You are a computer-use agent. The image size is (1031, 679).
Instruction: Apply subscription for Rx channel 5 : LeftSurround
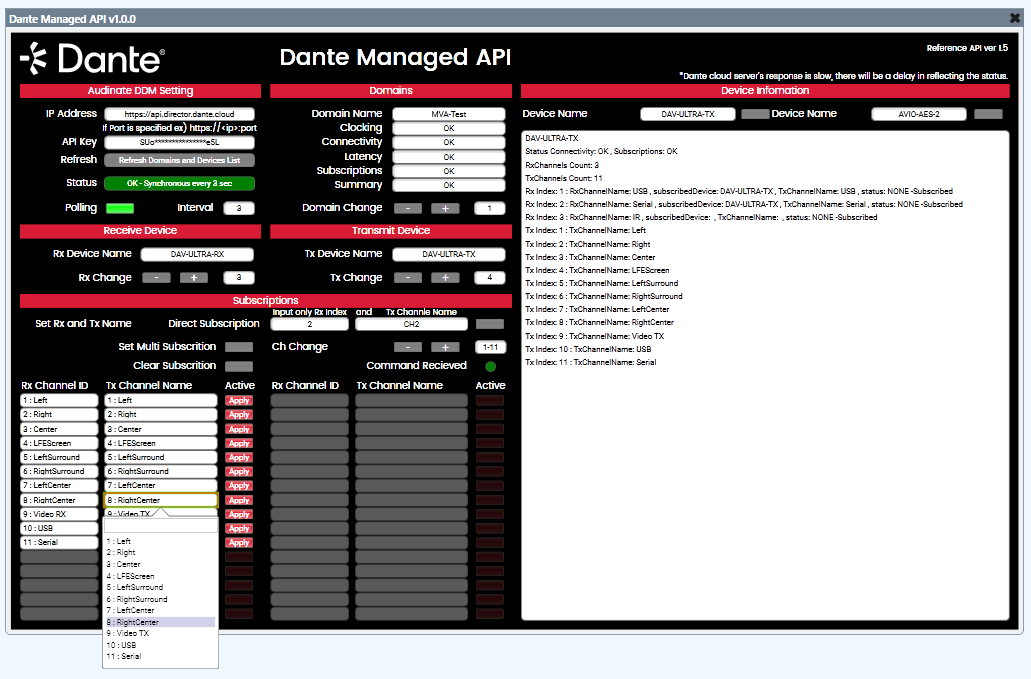coord(239,457)
